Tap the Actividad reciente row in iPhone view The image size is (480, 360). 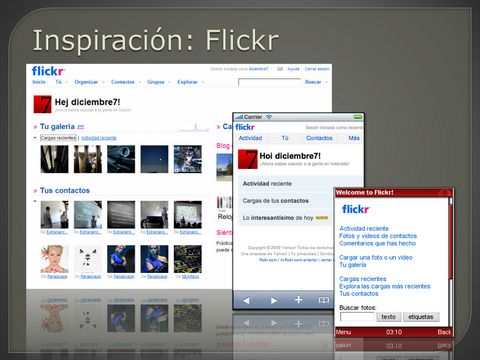point(300,184)
